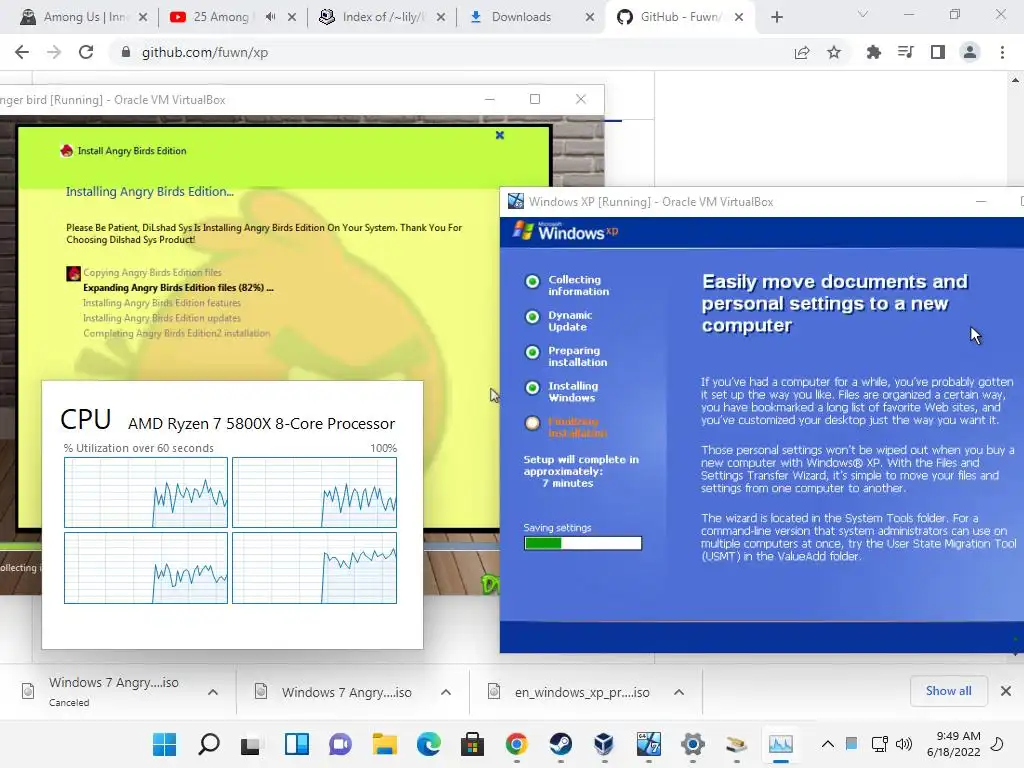Click the Windows XP logo in setup
This screenshot has width=1024, height=768.
pyautogui.click(x=565, y=231)
